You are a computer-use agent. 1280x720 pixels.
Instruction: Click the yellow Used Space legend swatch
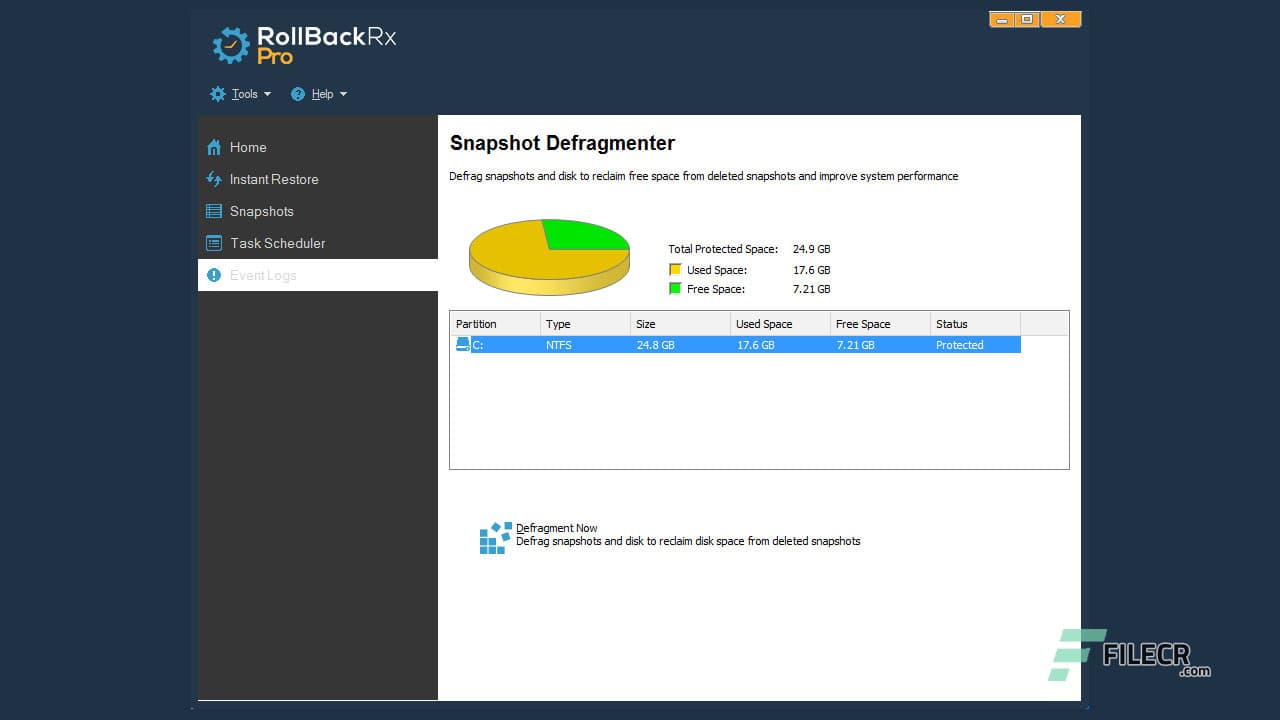coord(675,269)
